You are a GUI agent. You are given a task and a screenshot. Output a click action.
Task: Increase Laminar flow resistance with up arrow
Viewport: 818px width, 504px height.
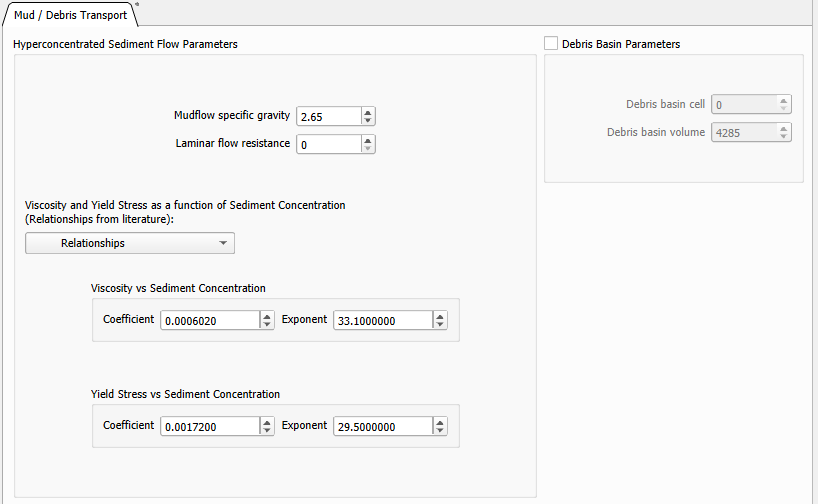tap(368, 140)
